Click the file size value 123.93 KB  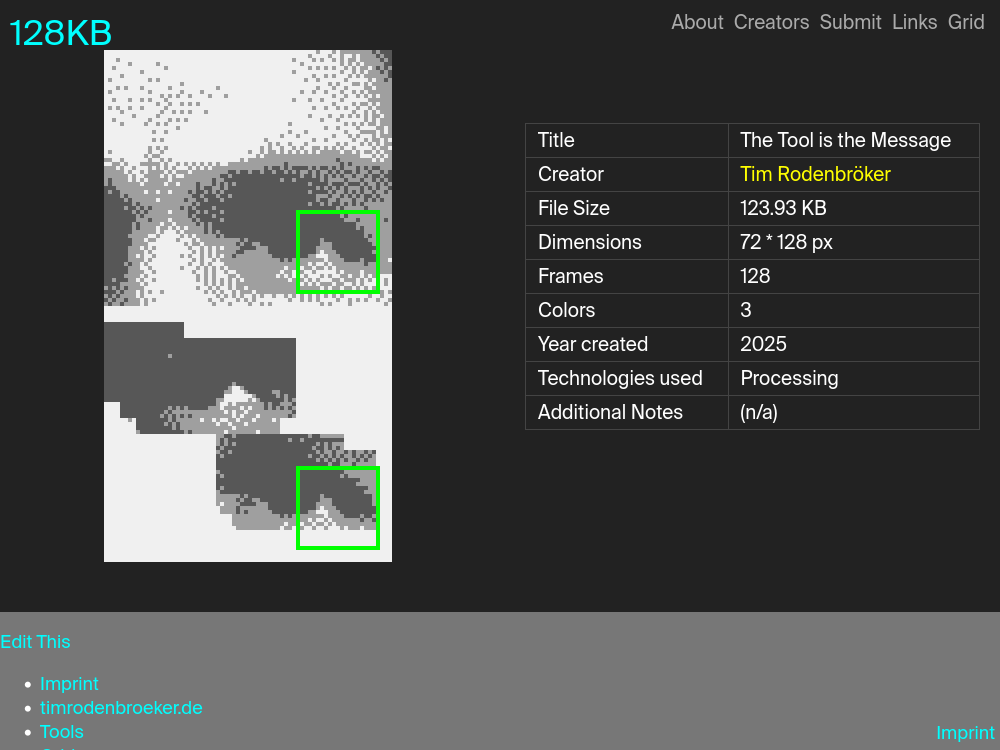point(783,208)
